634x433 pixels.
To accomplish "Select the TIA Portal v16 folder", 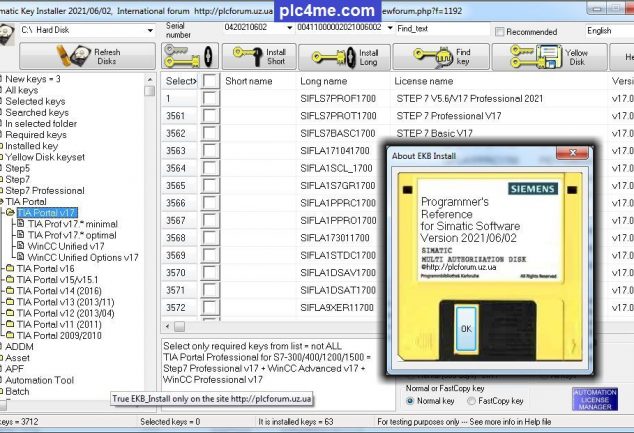I will pyautogui.click(x=53, y=269).
